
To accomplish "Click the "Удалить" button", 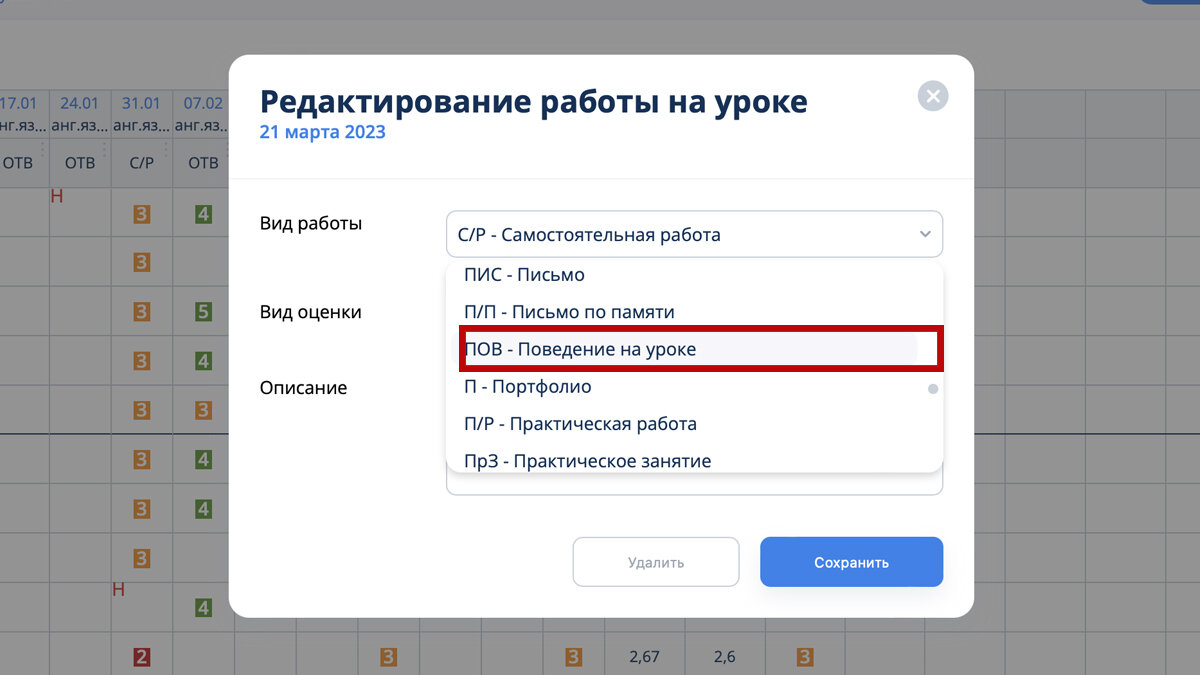I will pyautogui.click(x=655, y=561).
